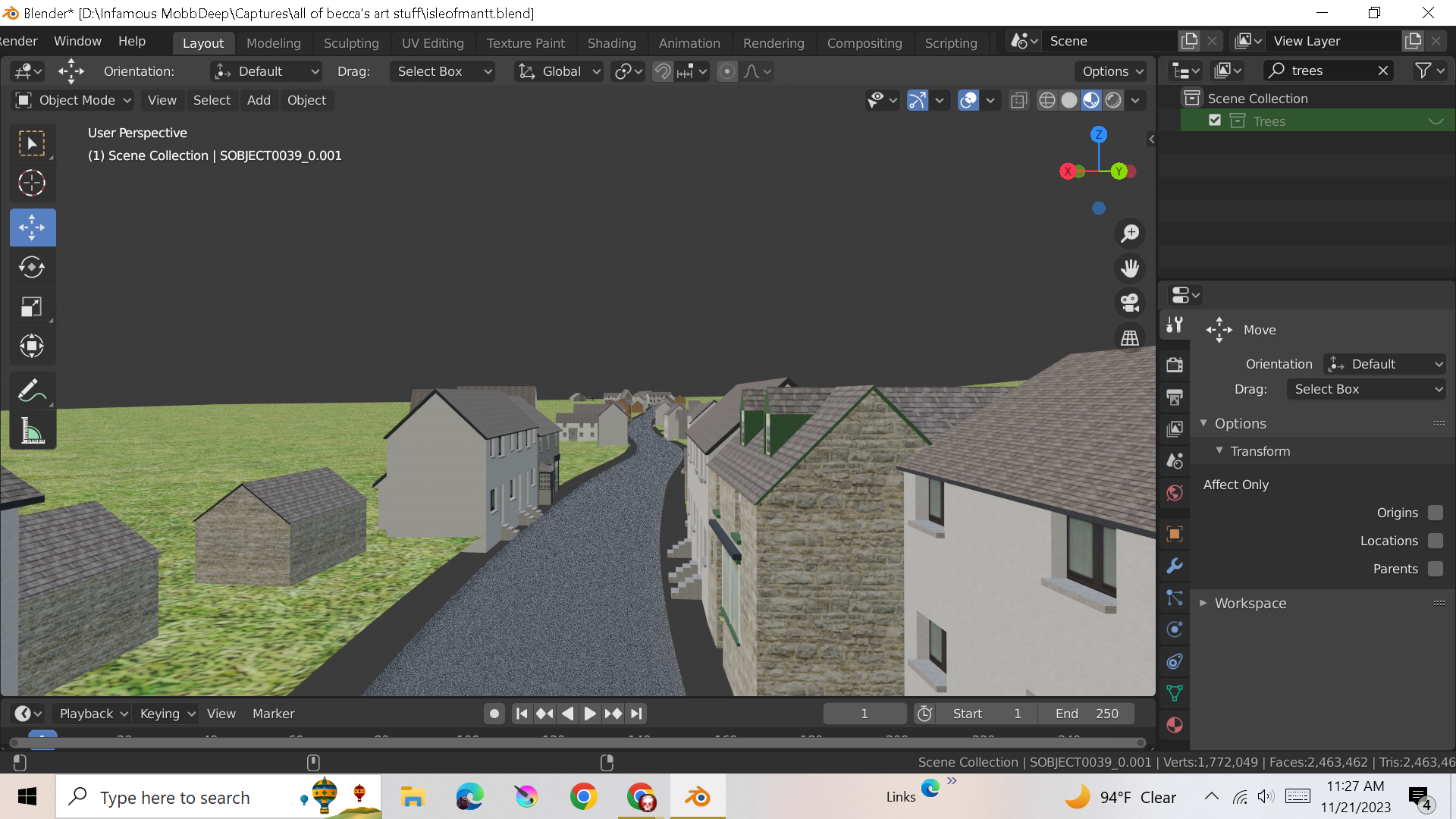Activate the Annotate pencil tool
The image size is (1456, 819).
[x=32, y=391]
